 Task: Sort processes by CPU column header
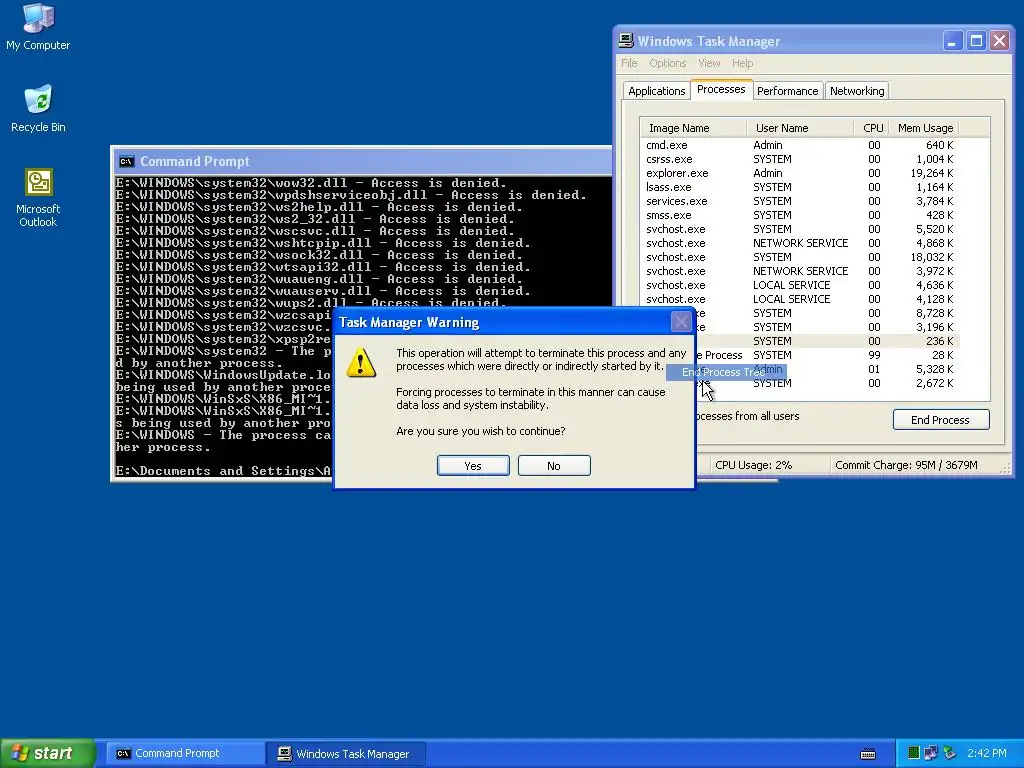click(x=873, y=128)
